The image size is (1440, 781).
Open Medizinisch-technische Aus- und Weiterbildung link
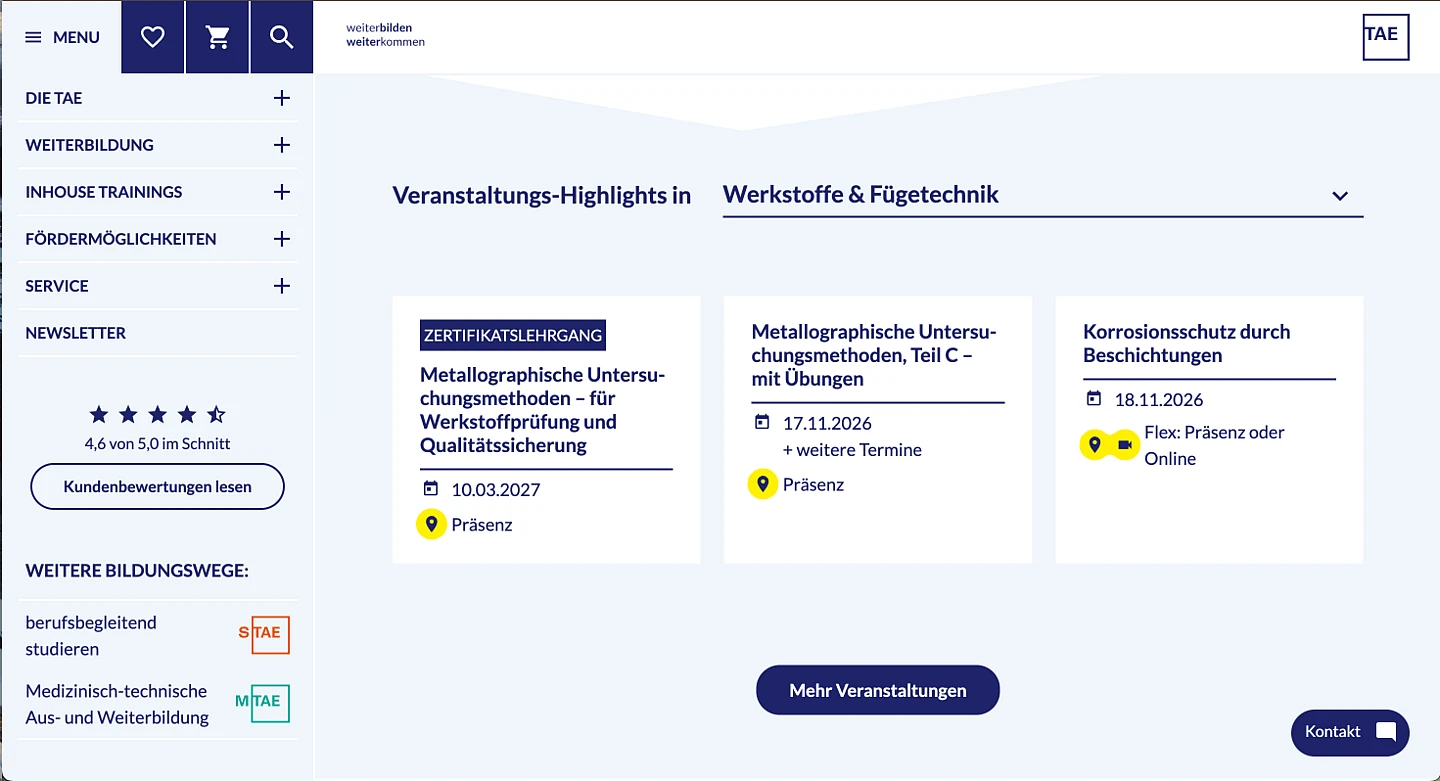tap(117, 704)
